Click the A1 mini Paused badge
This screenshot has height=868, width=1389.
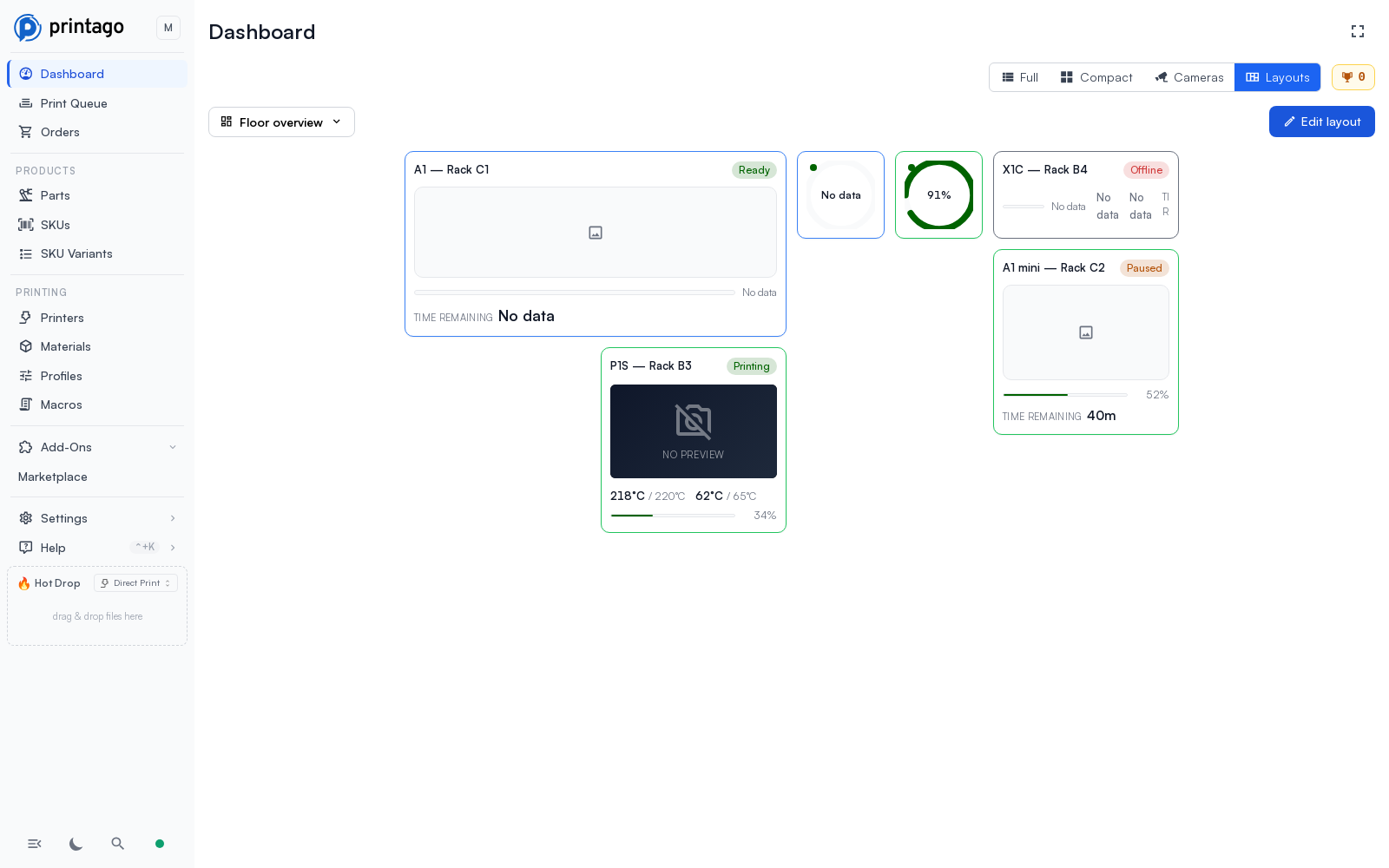point(1144,268)
